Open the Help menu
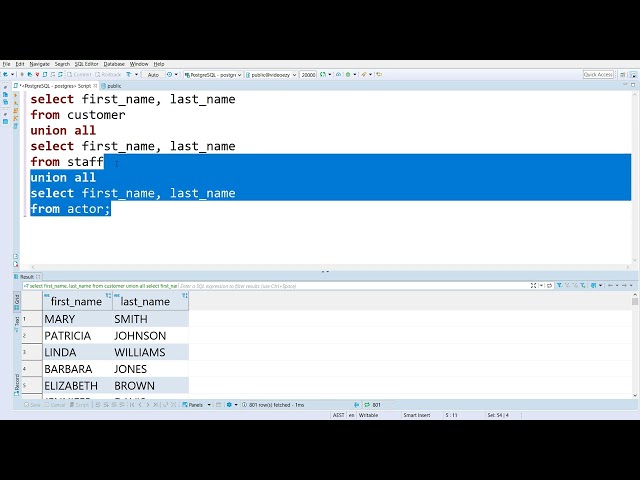 159,64
